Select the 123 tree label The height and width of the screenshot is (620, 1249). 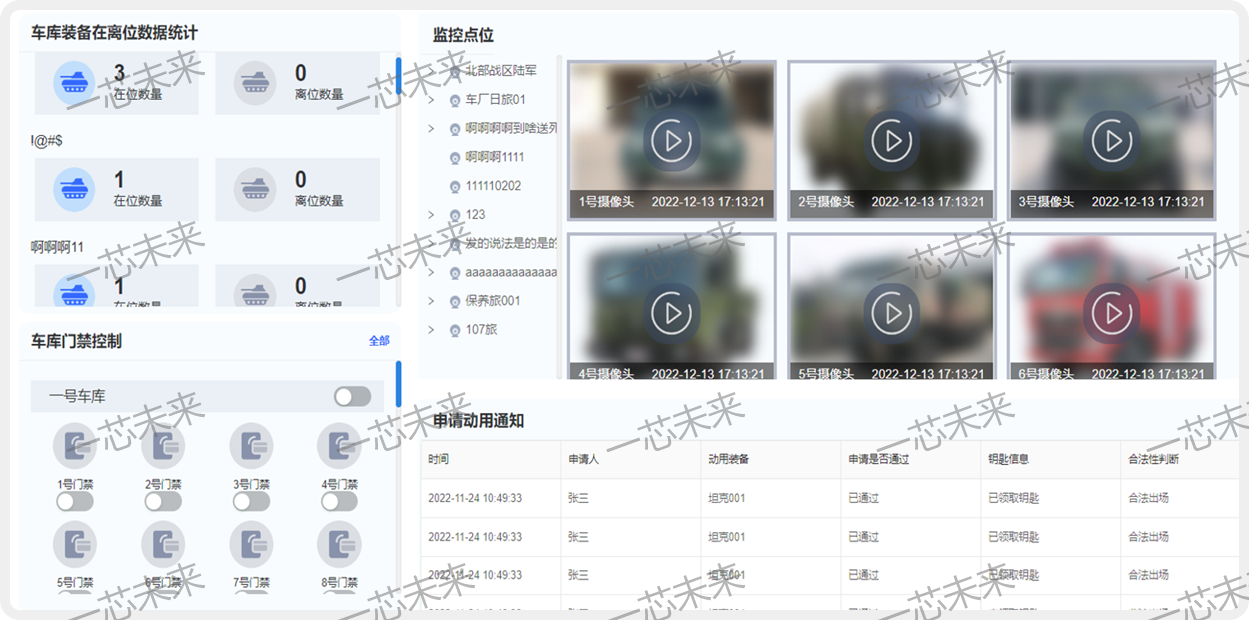tap(475, 214)
